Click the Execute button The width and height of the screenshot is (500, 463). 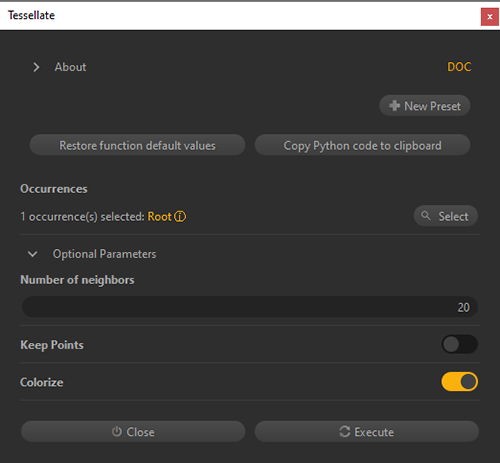click(x=367, y=432)
